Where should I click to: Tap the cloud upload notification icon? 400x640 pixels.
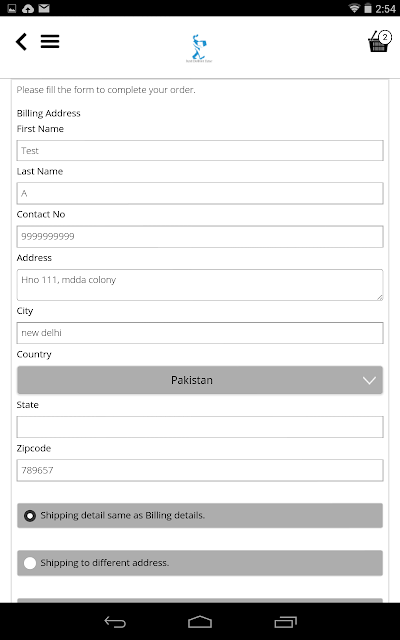tap(28, 8)
